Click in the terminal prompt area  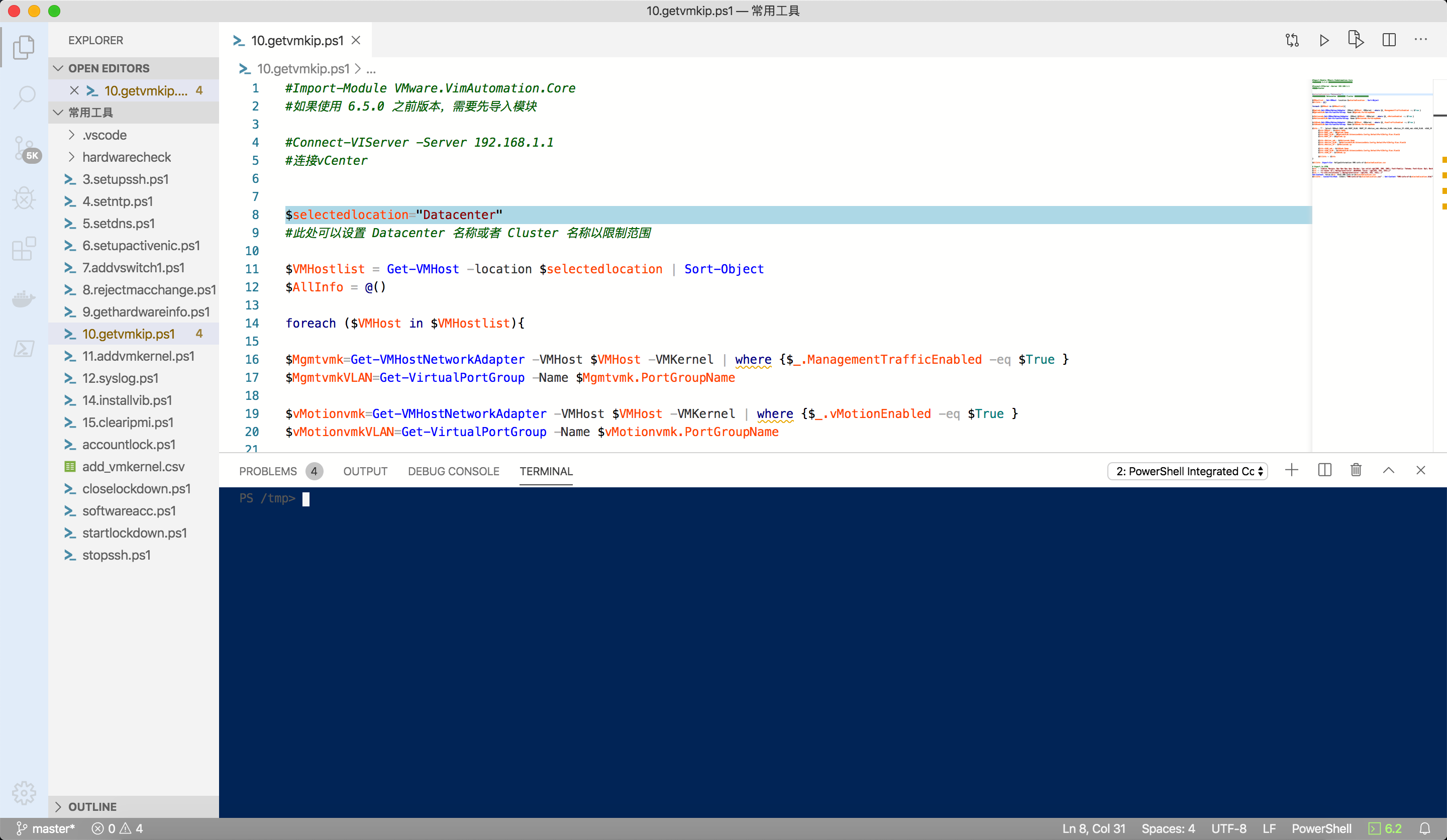pyautogui.click(x=833, y=652)
